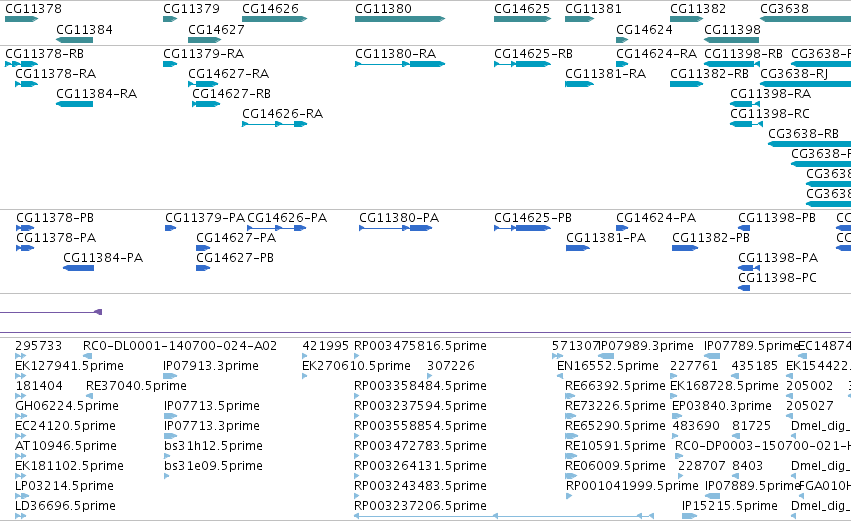Select protein CG11381-PA
The image size is (851, 521).
606,238
